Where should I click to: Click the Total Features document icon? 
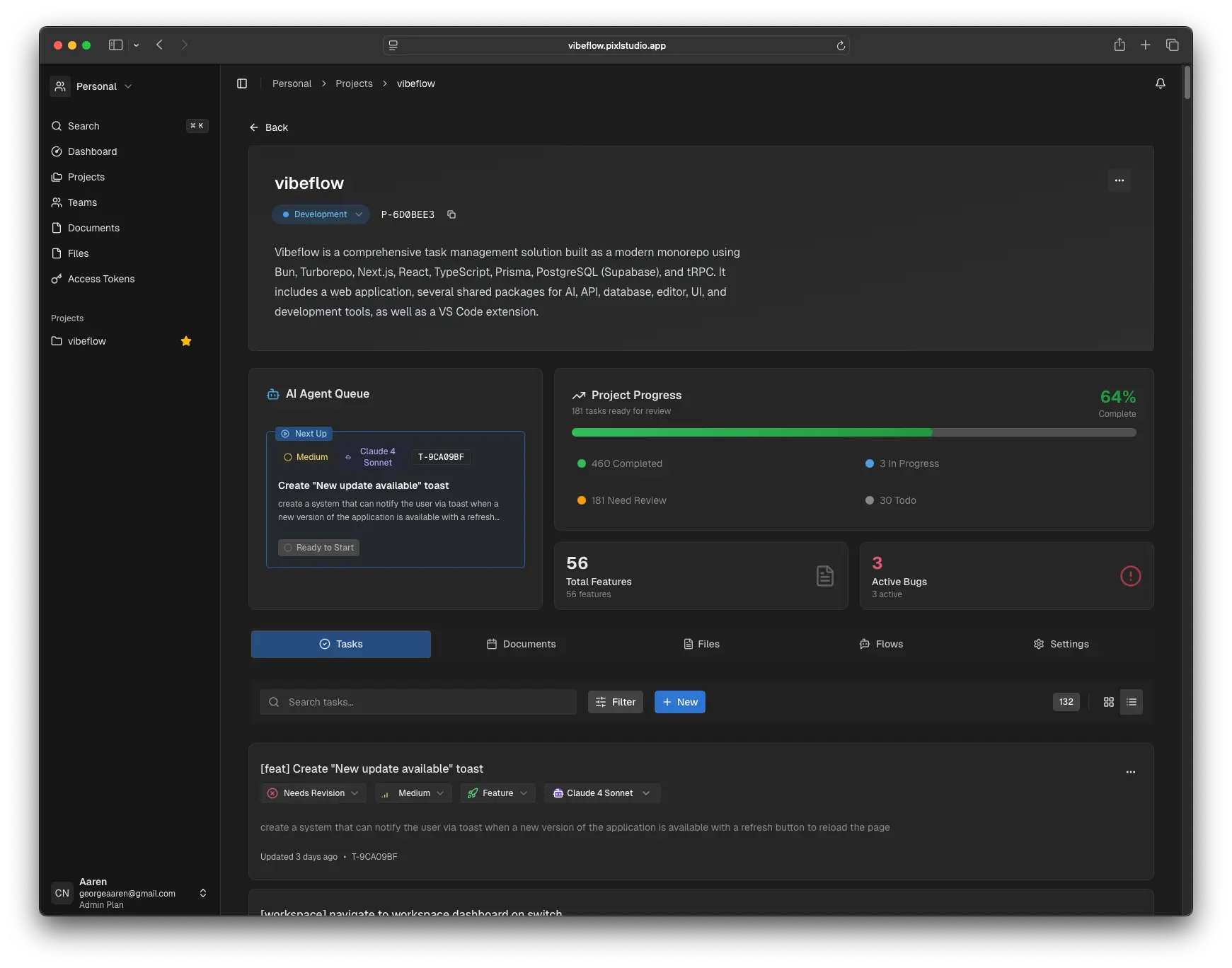[825, 576]
